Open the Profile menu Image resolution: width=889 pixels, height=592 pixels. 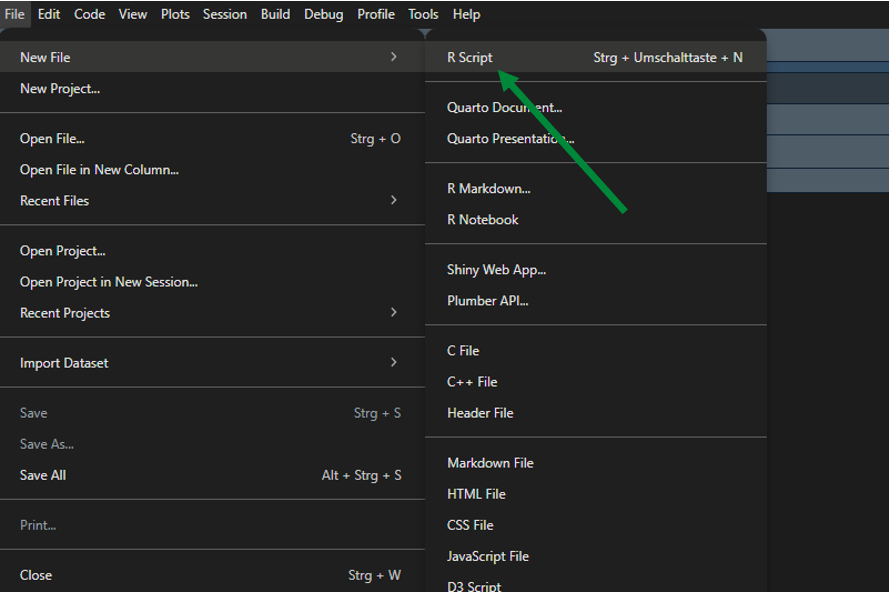(x=376, y=14)
